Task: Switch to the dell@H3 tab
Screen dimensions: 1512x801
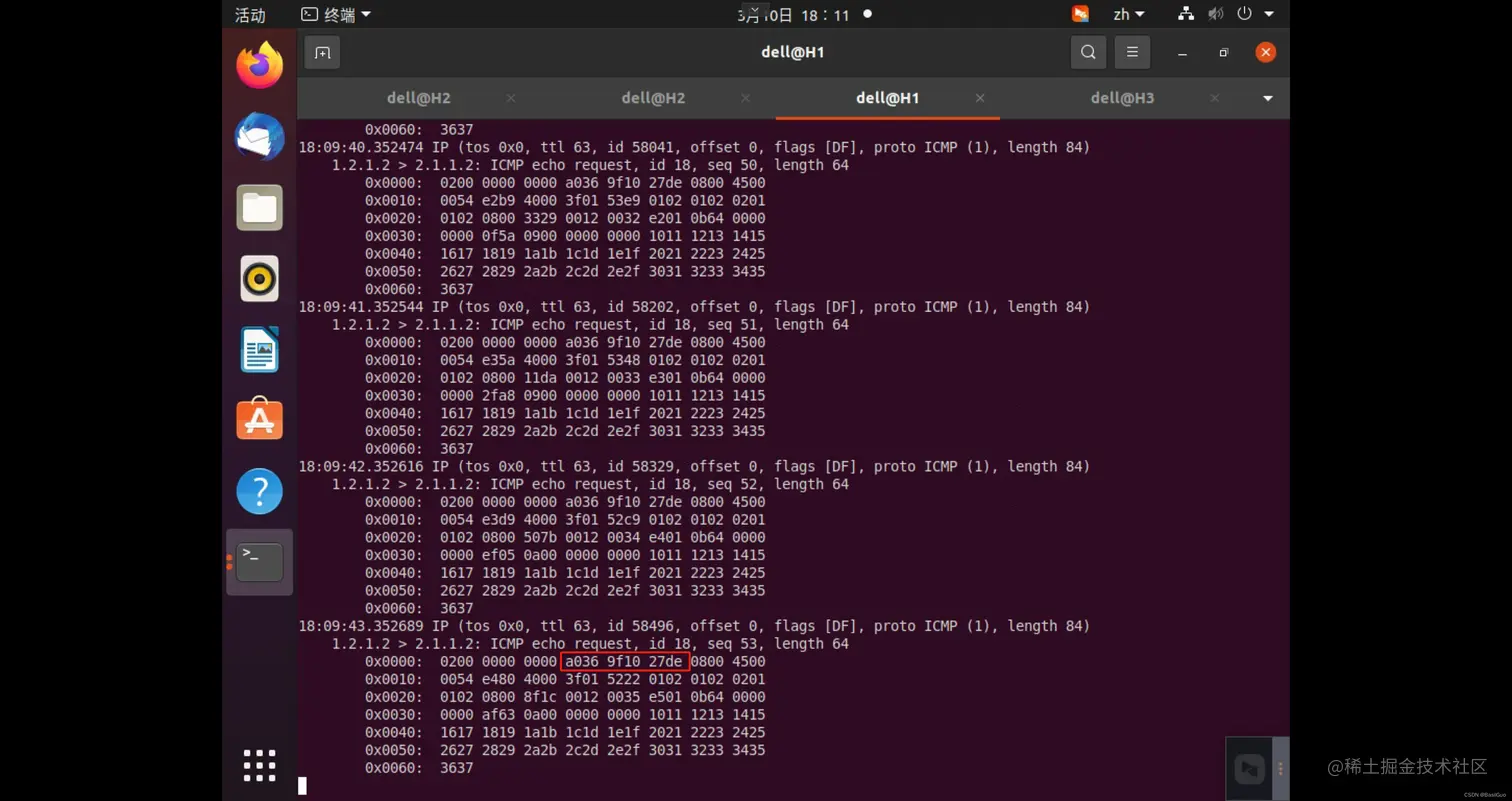Action: tap(1122, 98)
